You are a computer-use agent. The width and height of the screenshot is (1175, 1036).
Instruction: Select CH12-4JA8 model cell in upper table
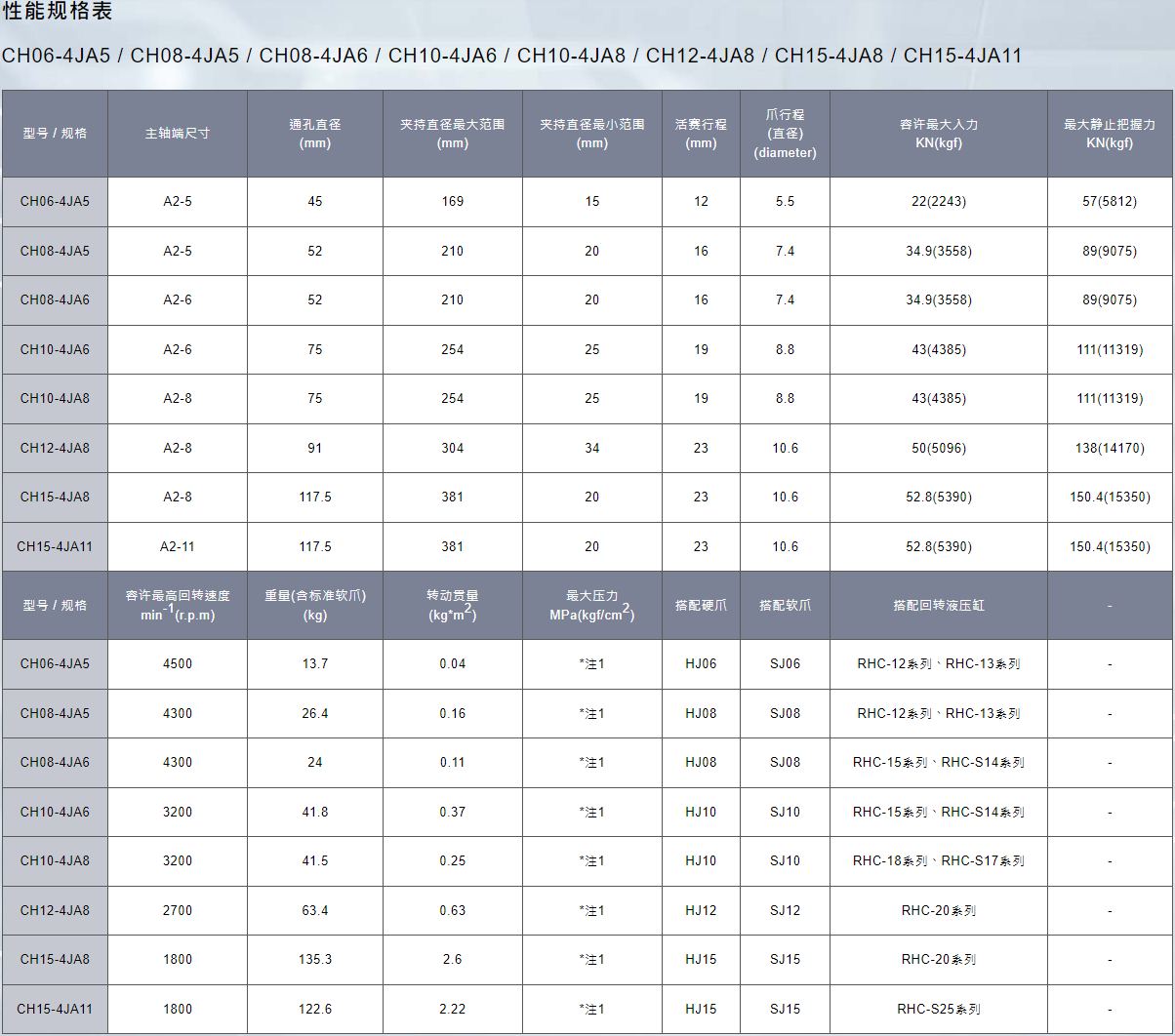[55, 449]
